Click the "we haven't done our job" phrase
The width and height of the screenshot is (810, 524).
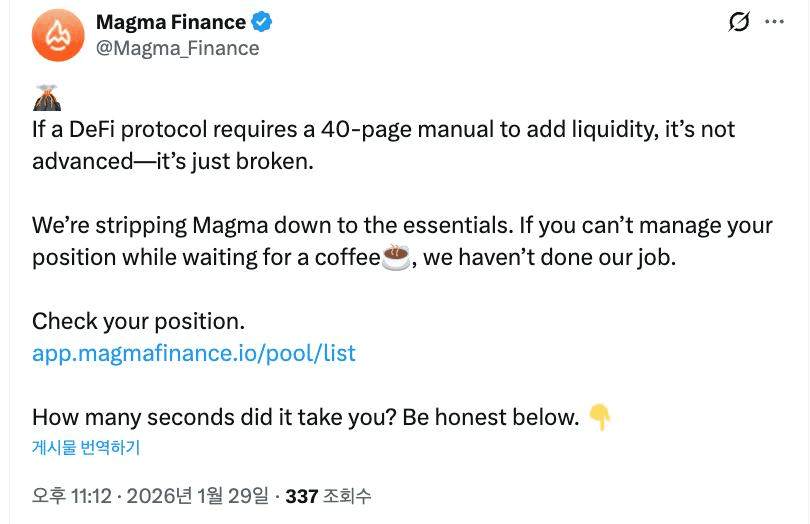[x=557, y=257]
